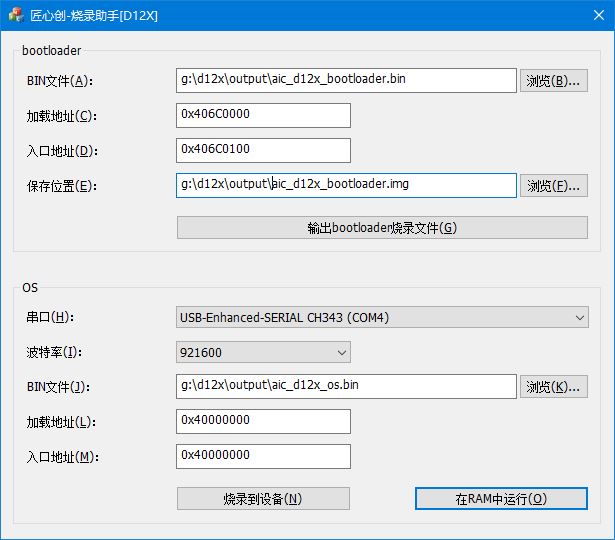Browse for bootloader BIN file with 浏览(B)

click(x=553, y=81)
